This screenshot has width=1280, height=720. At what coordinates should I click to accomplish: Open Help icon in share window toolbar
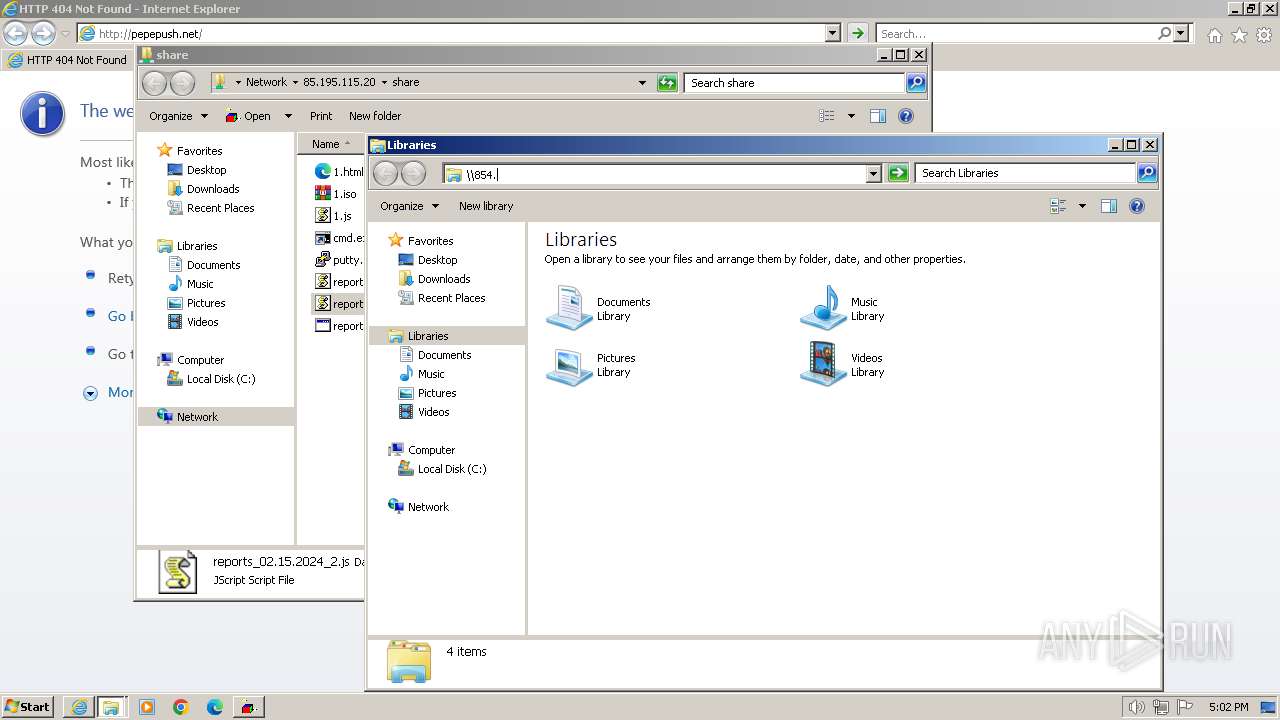click(x=906, y=116)
